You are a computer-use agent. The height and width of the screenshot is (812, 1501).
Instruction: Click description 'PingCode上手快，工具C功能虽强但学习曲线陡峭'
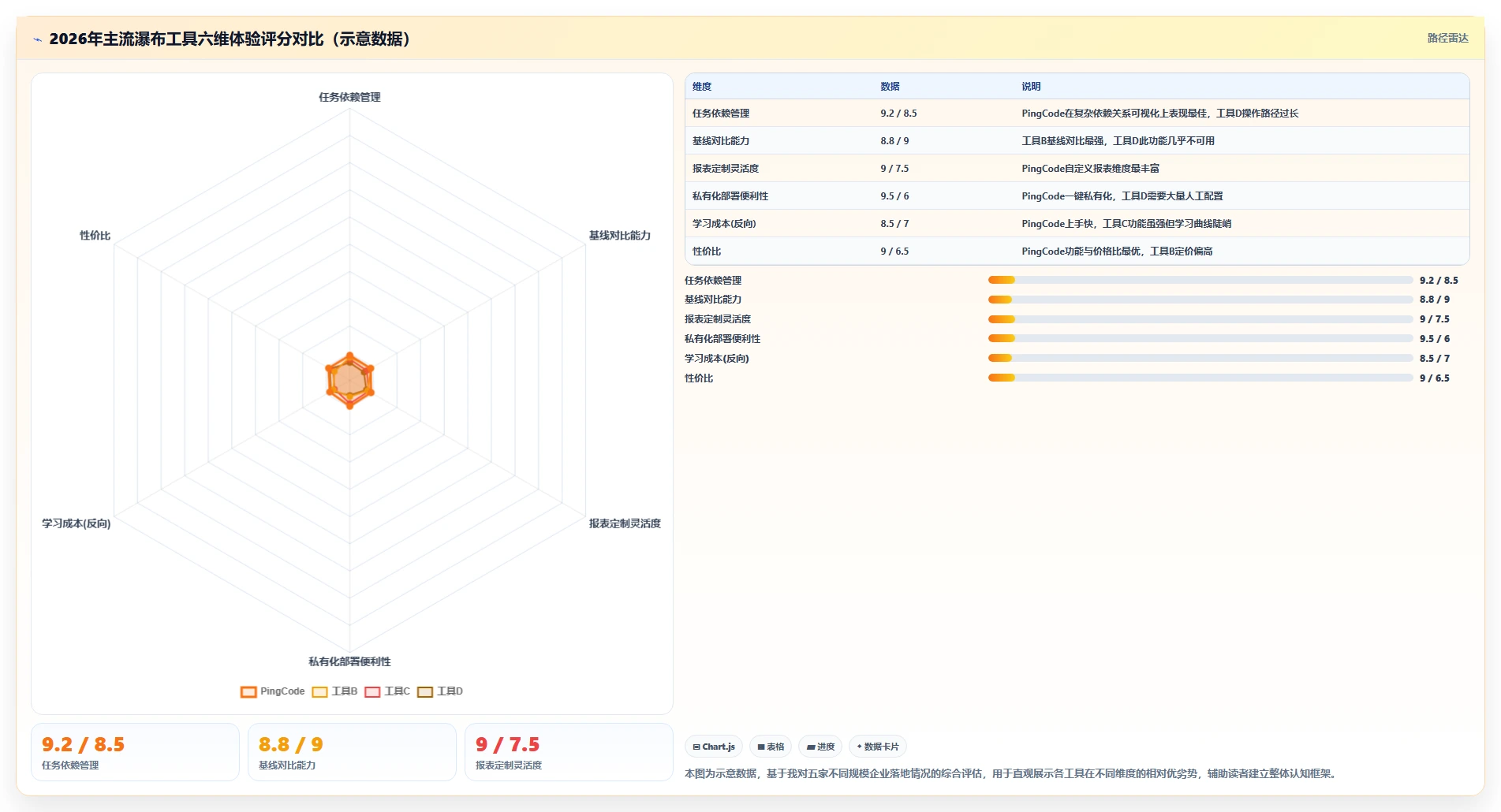tap(1126, 224)
